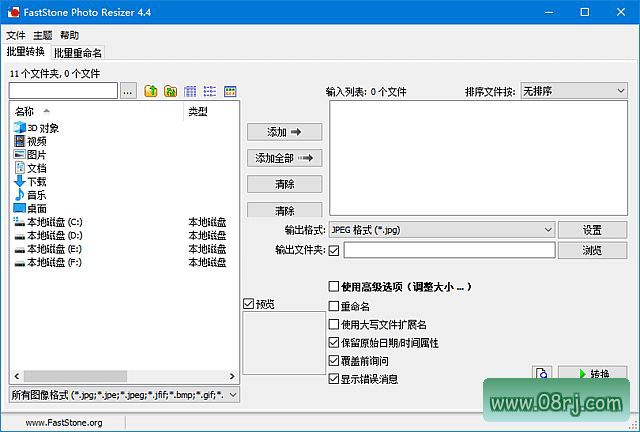This screenshot has width=640, height=432.
Task: Uncheck 覆盖前询问 checkbox
Action: [x=333, y=361]
